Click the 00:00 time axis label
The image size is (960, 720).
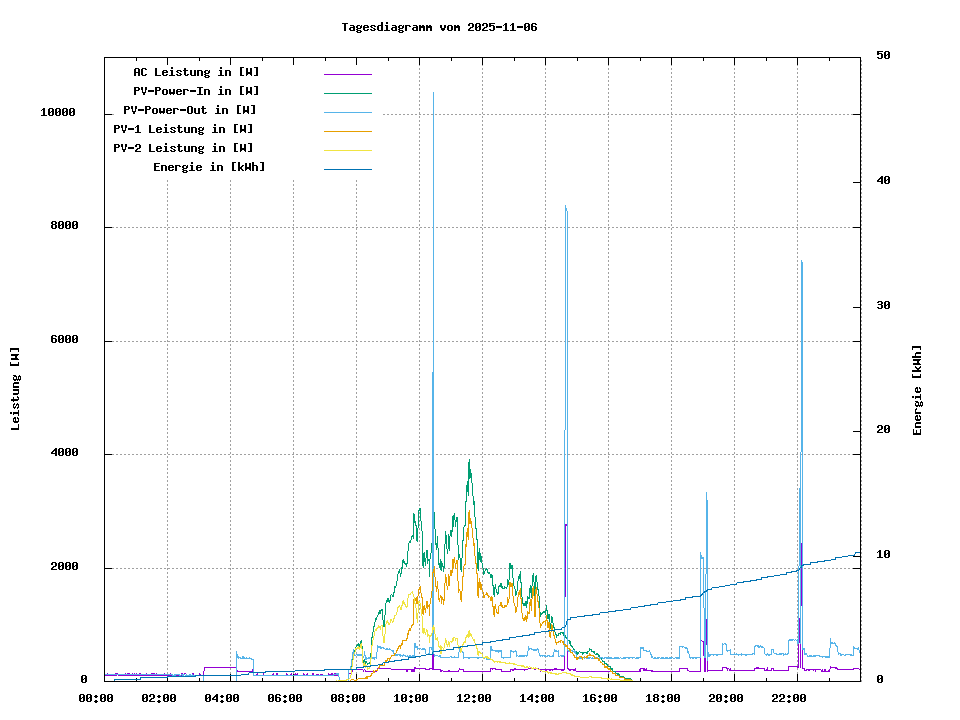click(96, 698)
